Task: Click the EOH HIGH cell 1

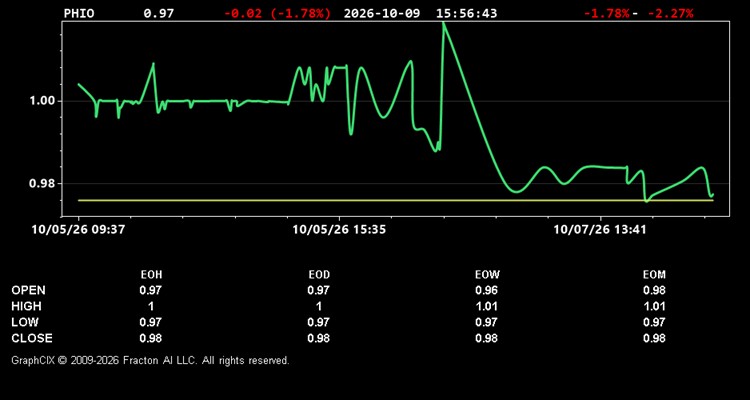Action: tap(151, 306)
